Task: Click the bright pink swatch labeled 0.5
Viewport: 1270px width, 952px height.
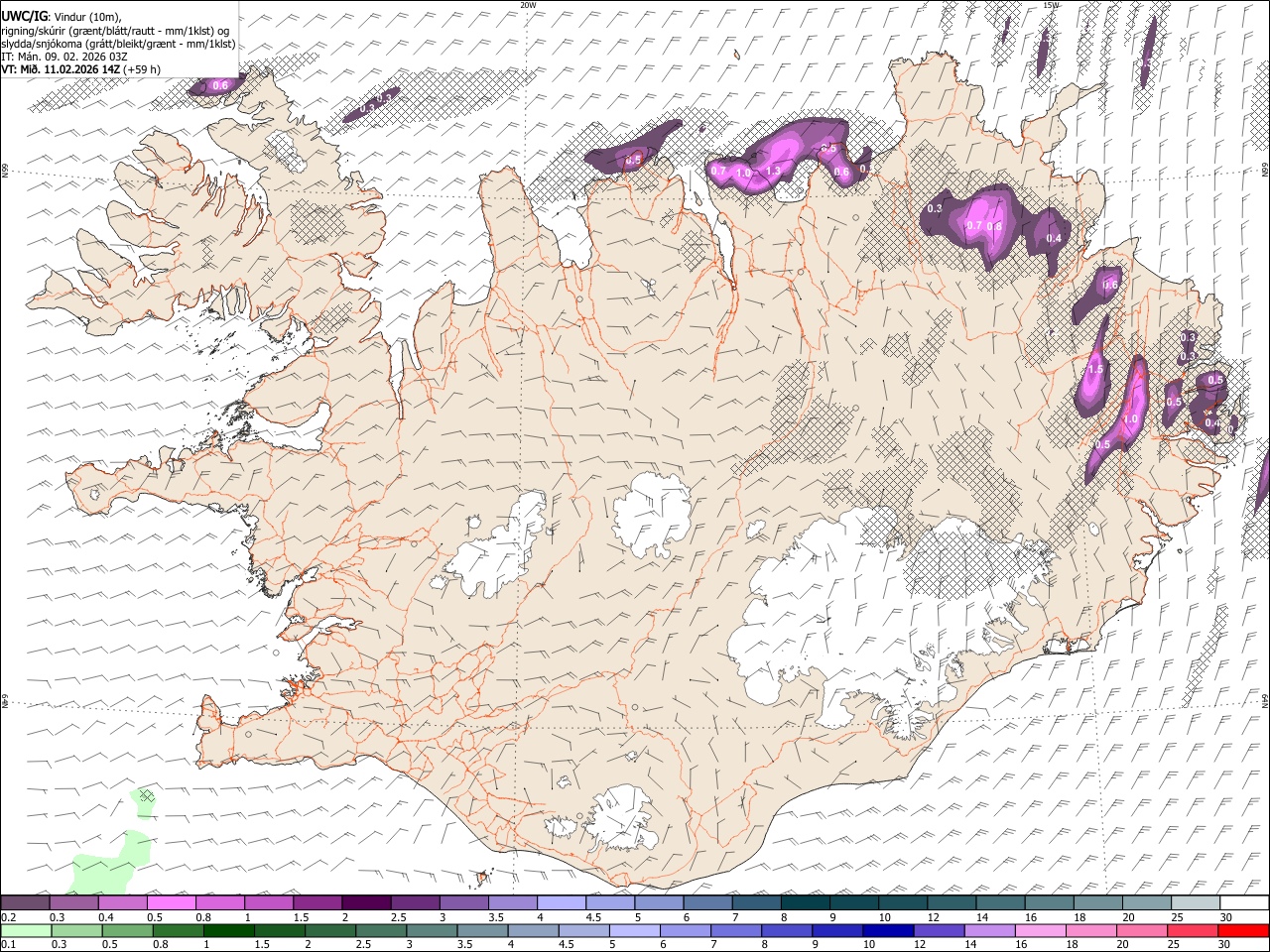Action: tap(171, 902)
